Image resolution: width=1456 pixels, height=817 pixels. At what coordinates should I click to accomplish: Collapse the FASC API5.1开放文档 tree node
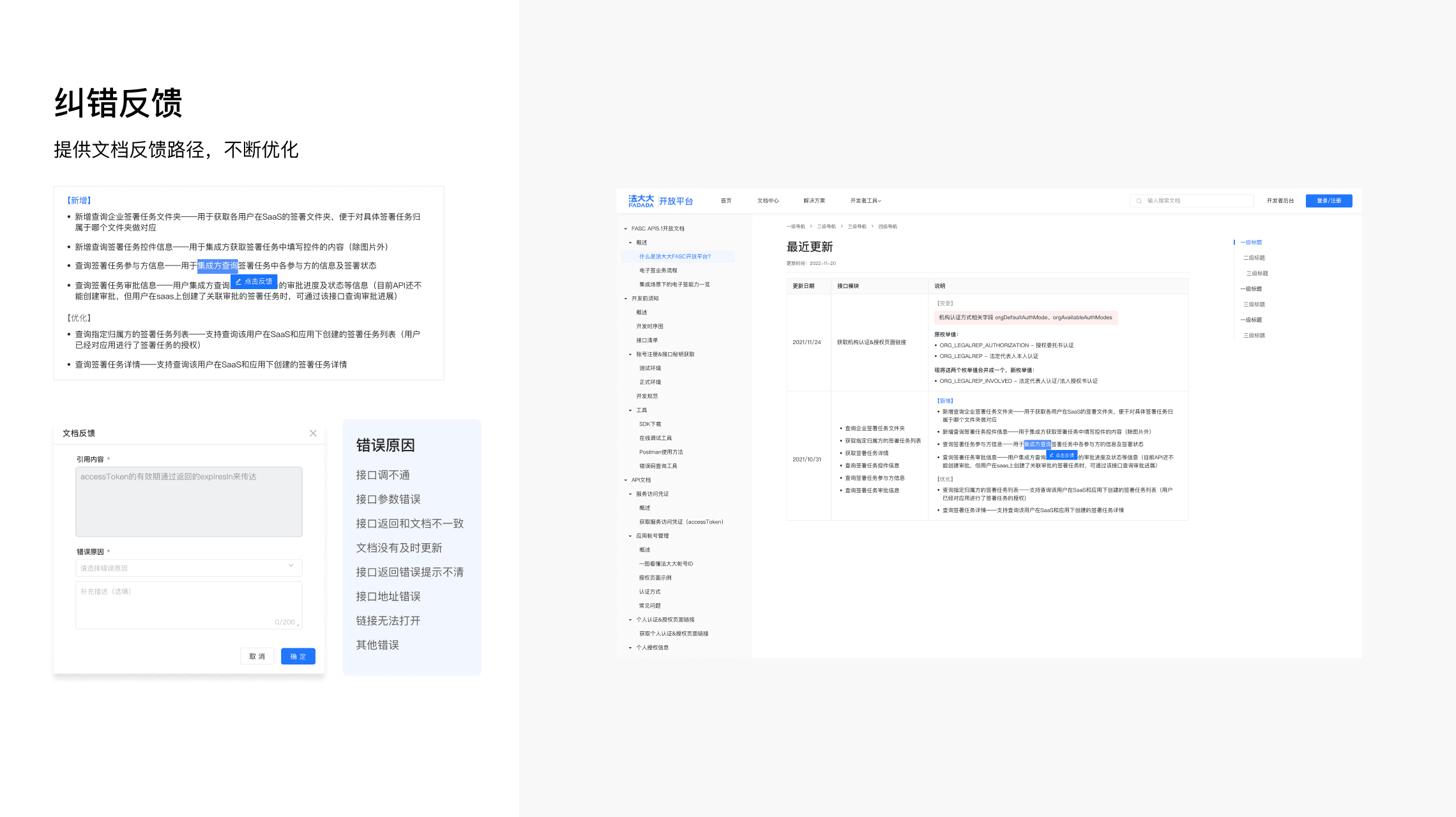pos(626,229)
